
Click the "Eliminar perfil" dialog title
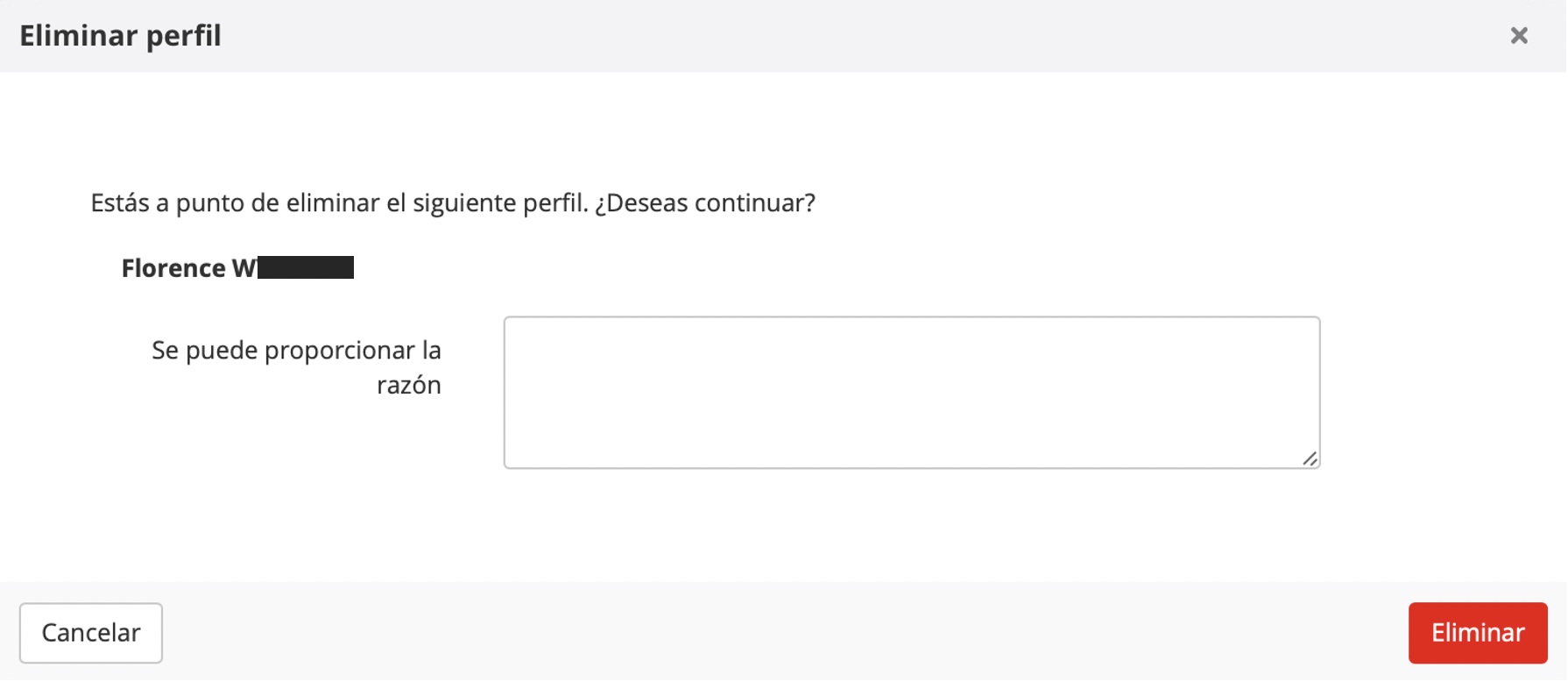tap(120, 36)
